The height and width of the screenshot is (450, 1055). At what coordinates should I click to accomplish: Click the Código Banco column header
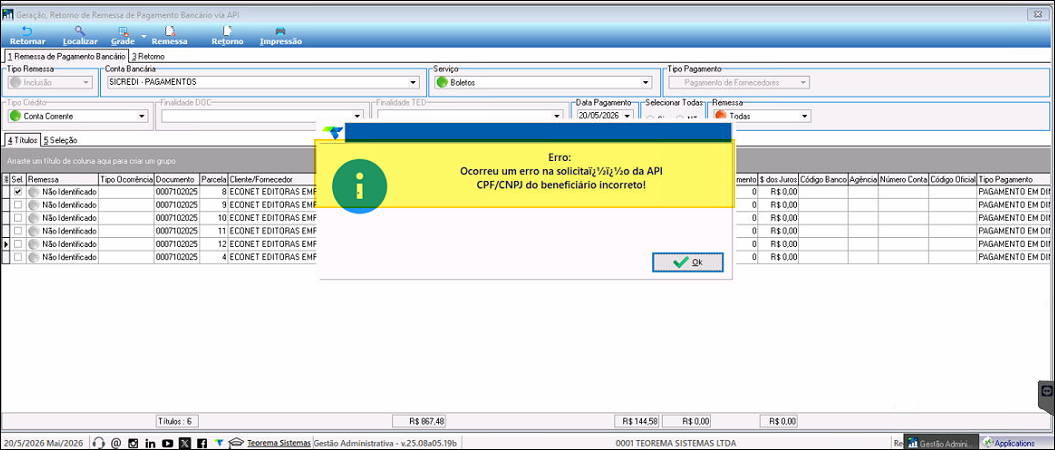pos(823,180)
